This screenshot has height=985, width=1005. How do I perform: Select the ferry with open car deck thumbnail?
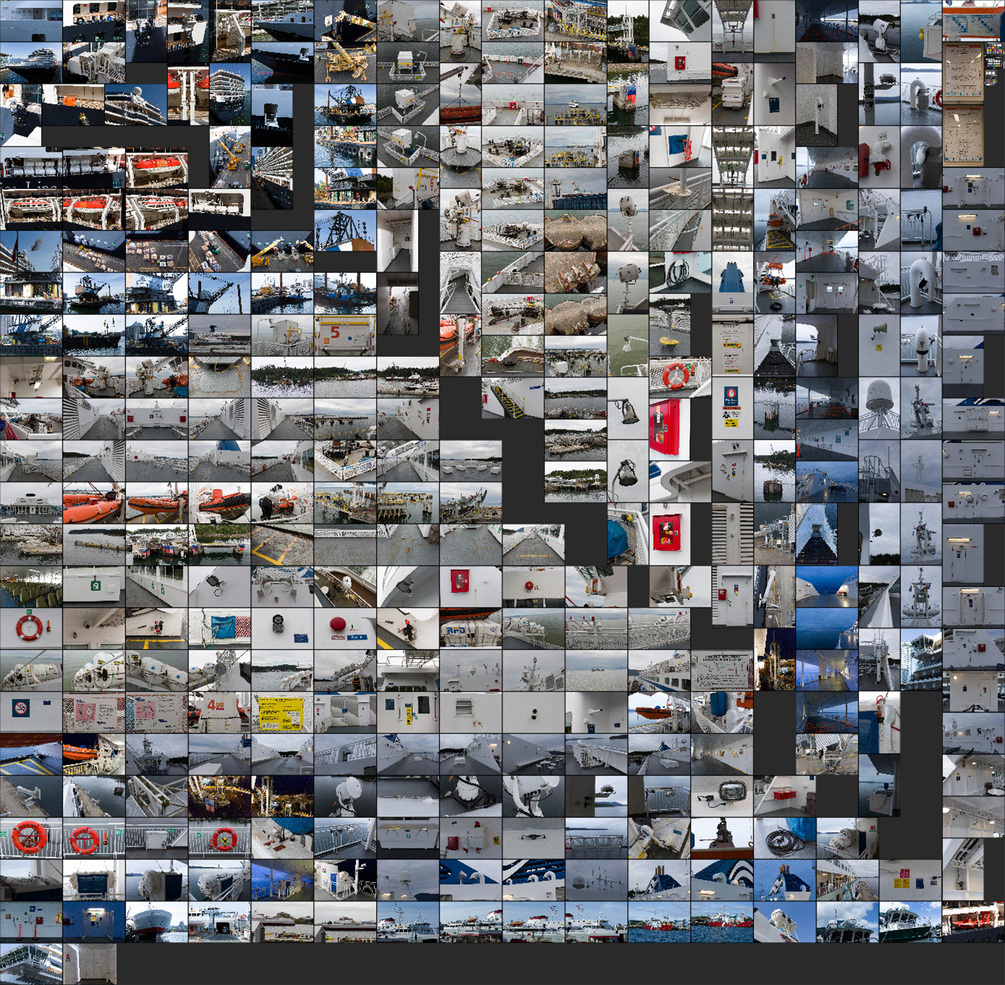point(219,922)
